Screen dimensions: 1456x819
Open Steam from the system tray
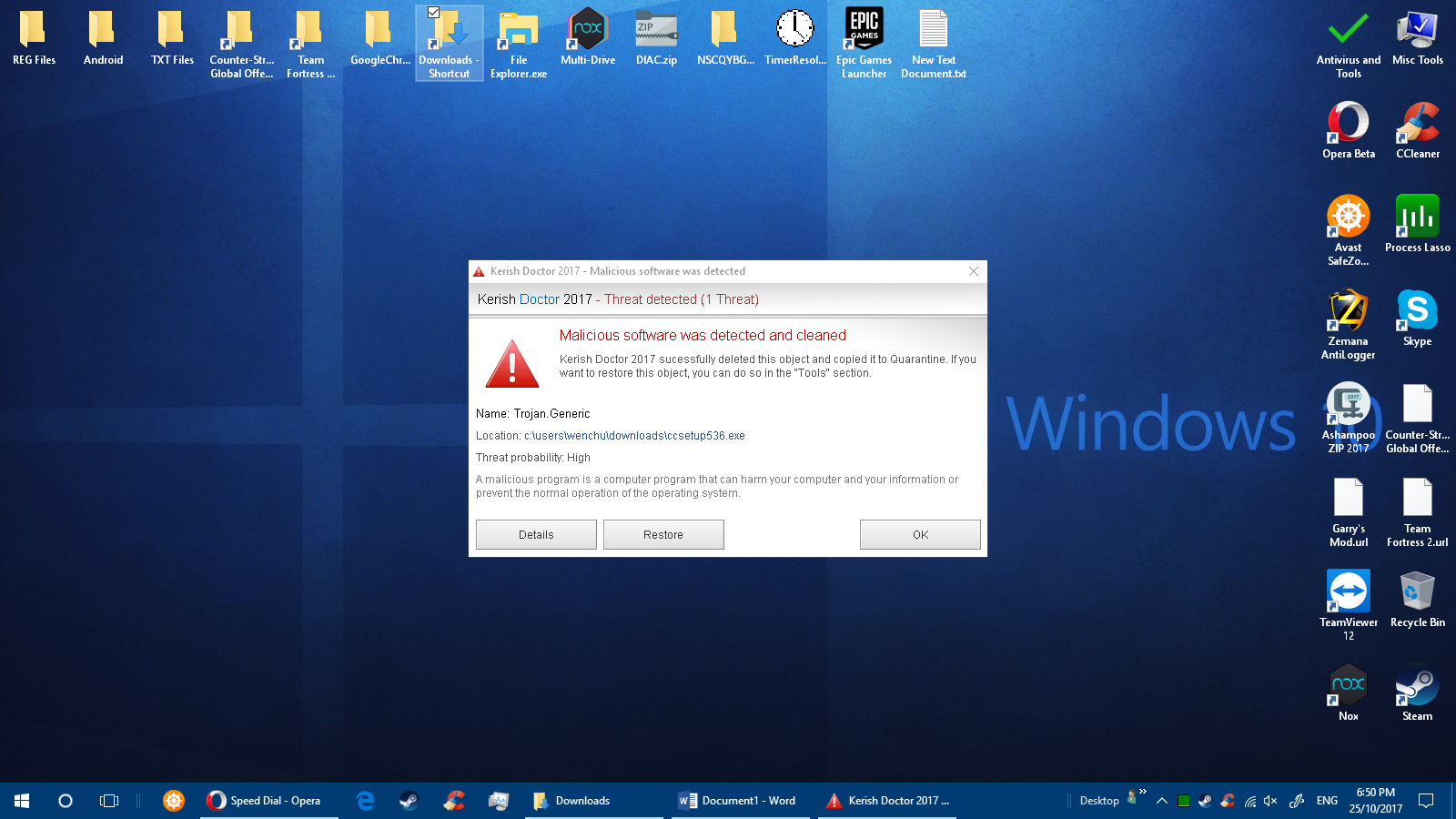click(x=1205, y=801)
